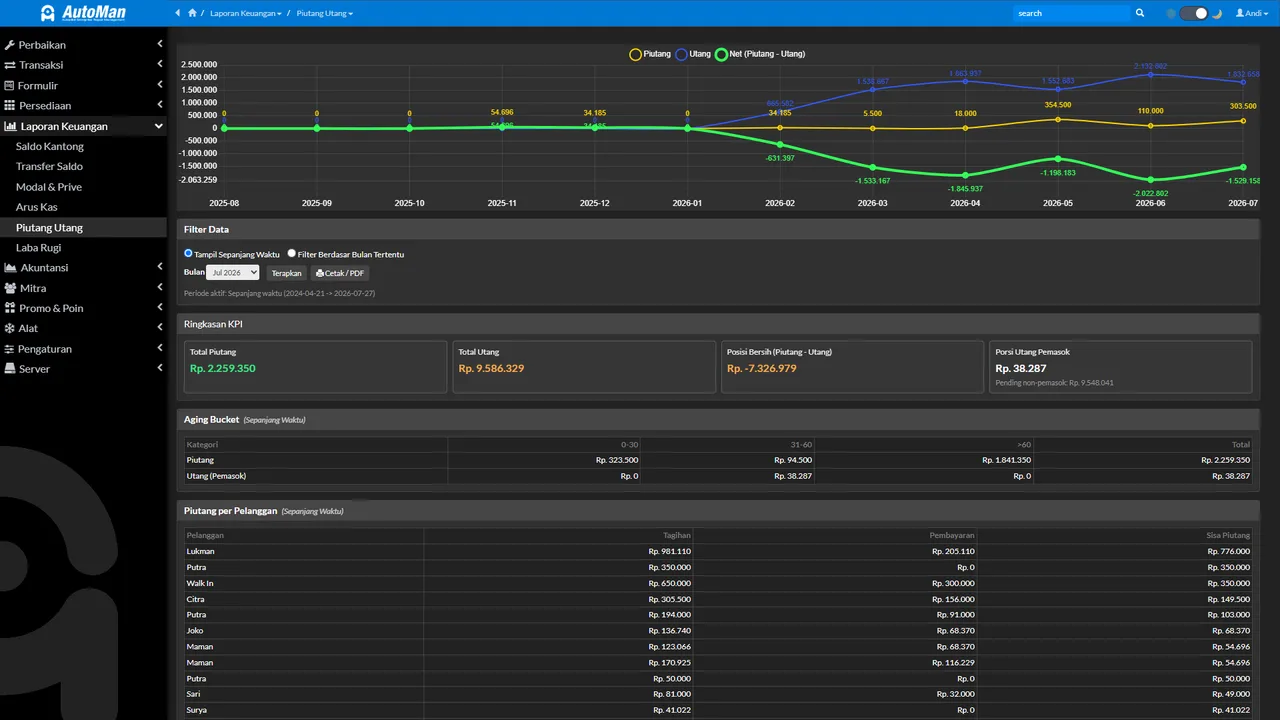Open the Piutang Utang breadcrumb dropdown
Viewport: 1280px width, 720px height.
click(325, 13)
